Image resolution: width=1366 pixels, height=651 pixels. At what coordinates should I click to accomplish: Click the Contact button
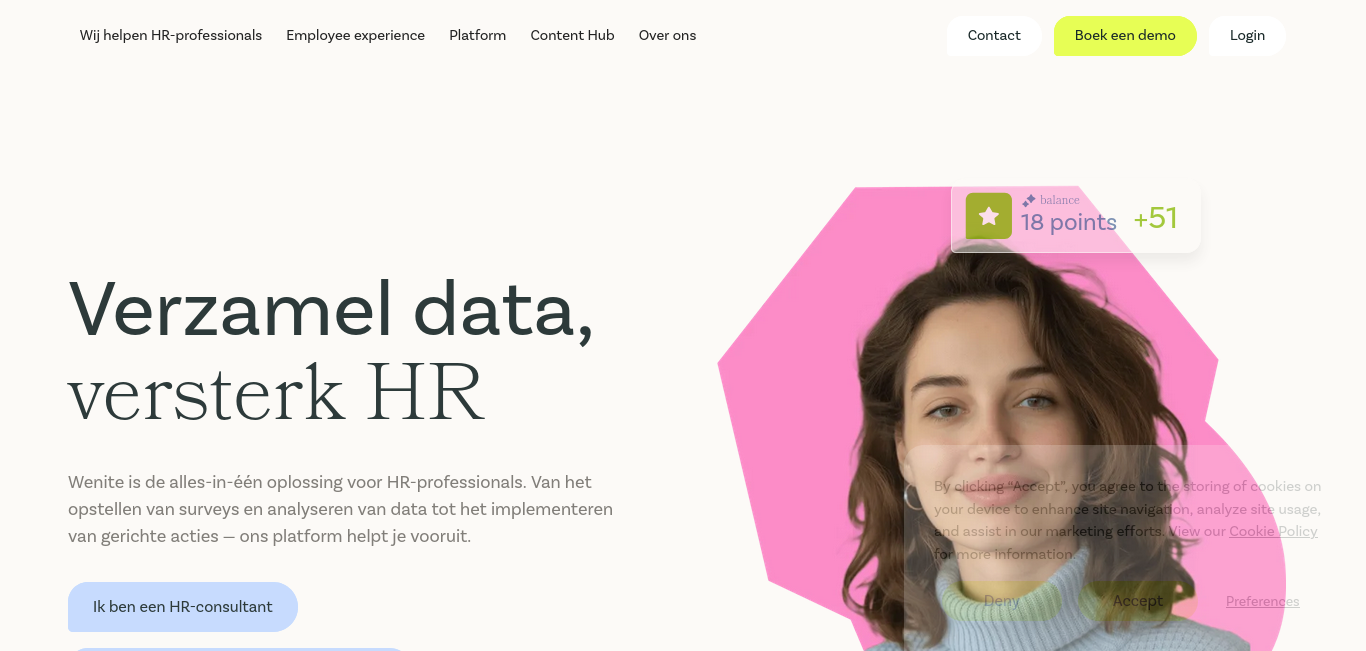pyautogui.click(x=994, y=36)
